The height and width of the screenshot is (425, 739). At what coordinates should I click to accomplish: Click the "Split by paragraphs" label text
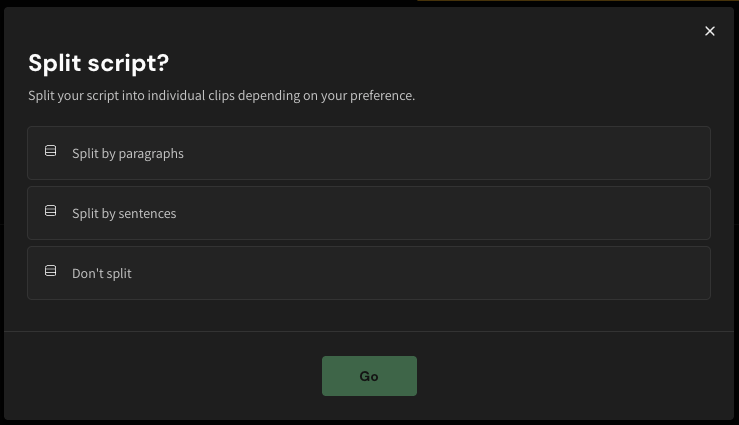tap(128, 154)
